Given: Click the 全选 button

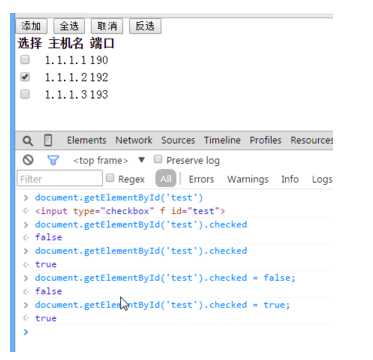Looking at the screenshot, I should tap(69, 26).
